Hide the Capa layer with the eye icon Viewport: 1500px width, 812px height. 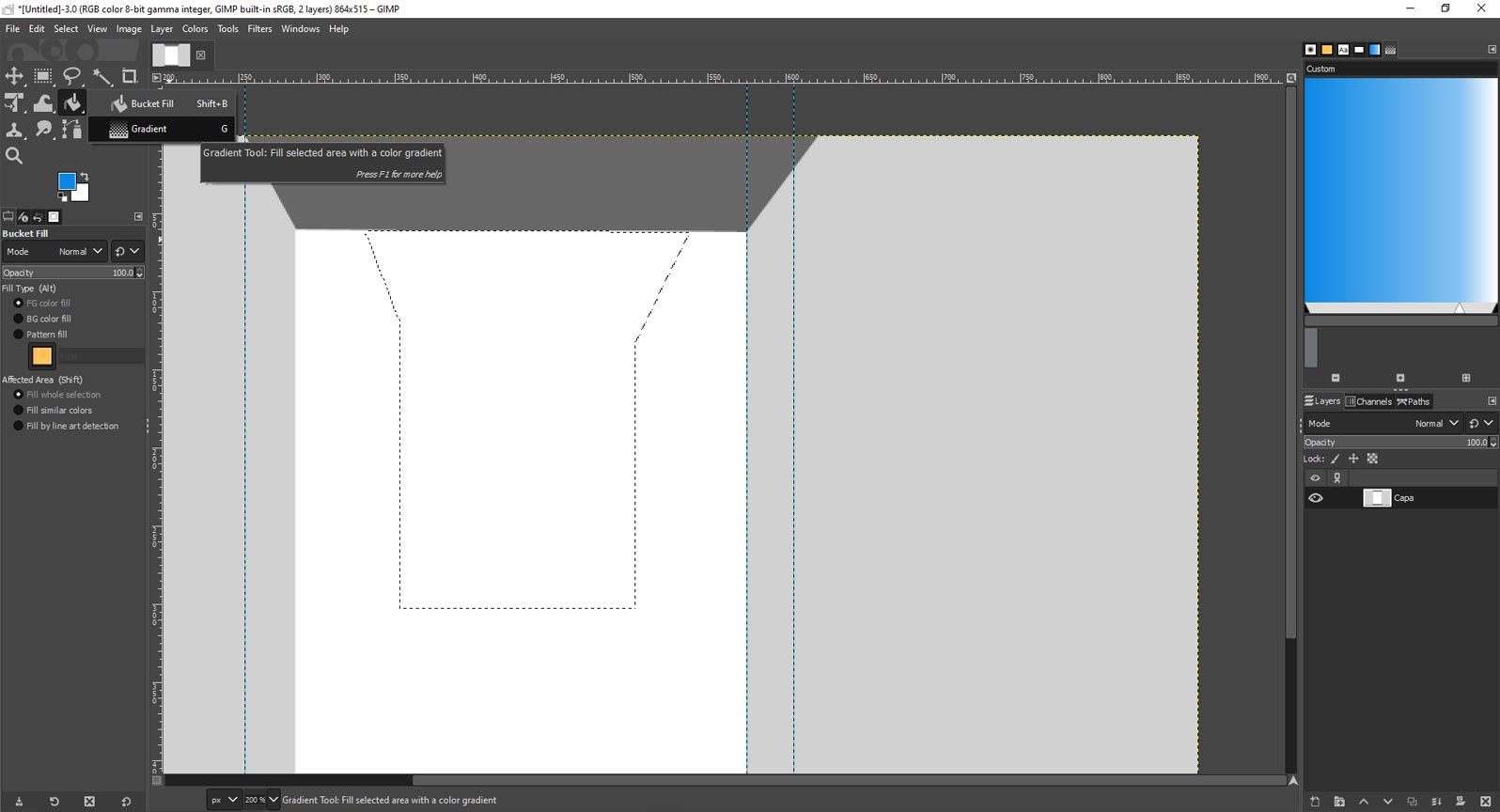click(x=1316, y=498)
